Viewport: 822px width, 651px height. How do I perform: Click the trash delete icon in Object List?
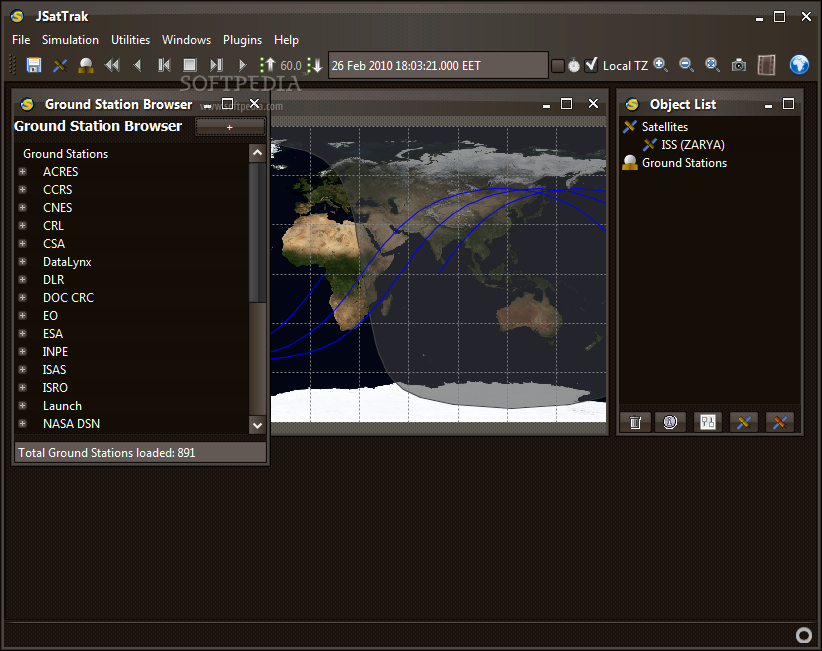pos(635,422)
